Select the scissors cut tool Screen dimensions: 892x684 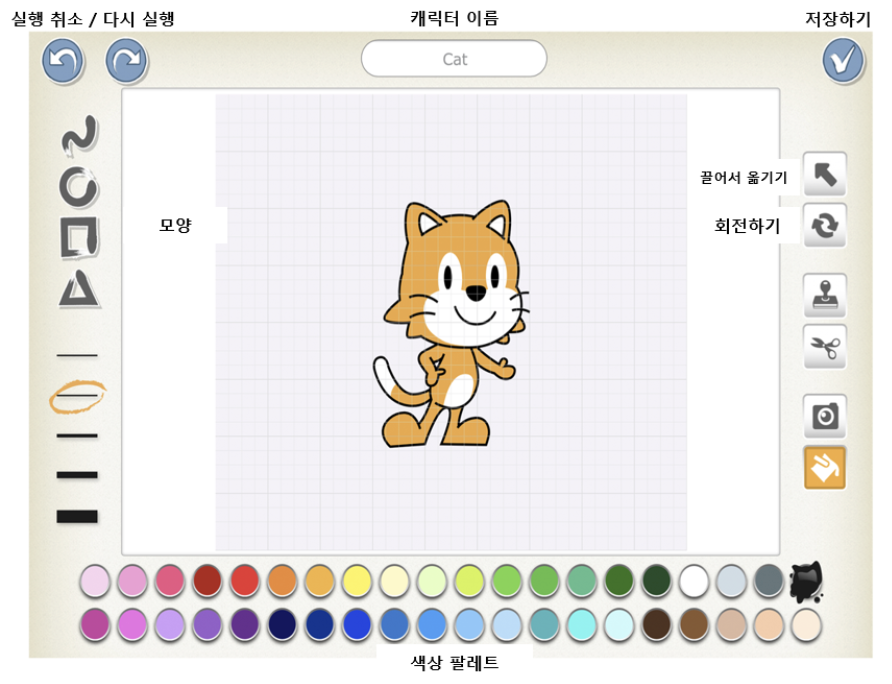pyautogui.click(x=824, y=347)
